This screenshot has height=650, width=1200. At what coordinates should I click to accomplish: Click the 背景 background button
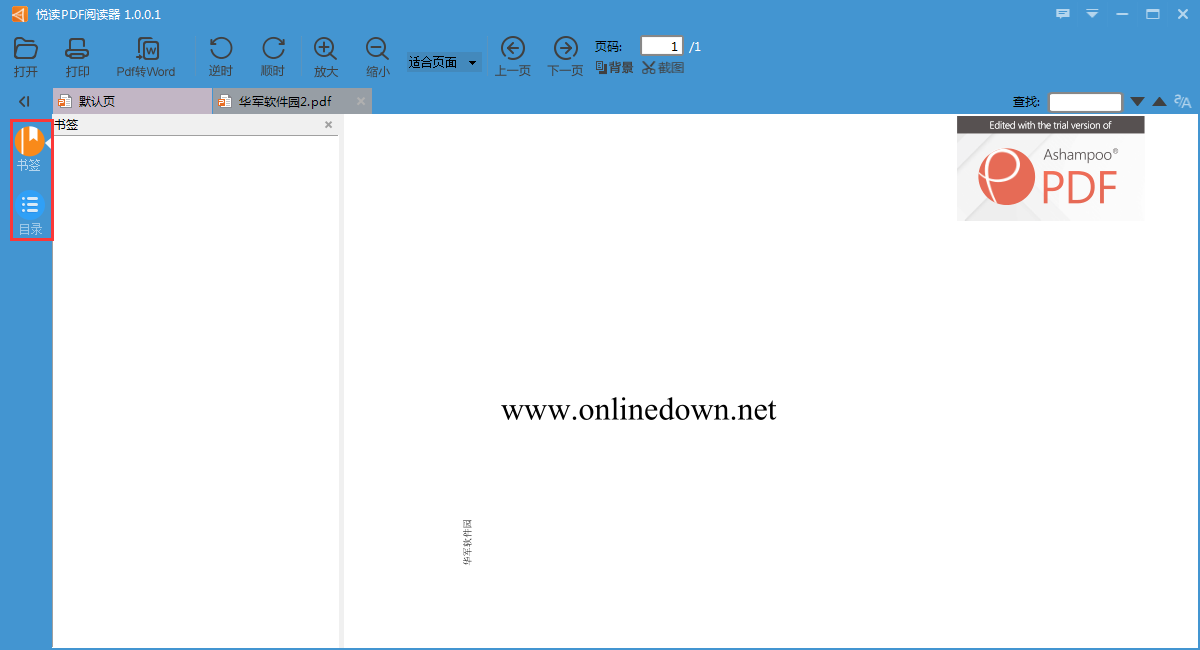[614, 68]
